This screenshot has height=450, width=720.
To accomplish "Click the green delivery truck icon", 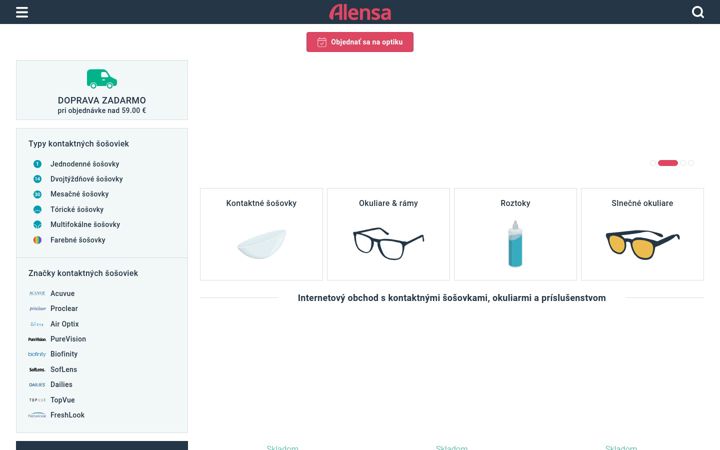I will pyautogui.click(x=102, y=79).
